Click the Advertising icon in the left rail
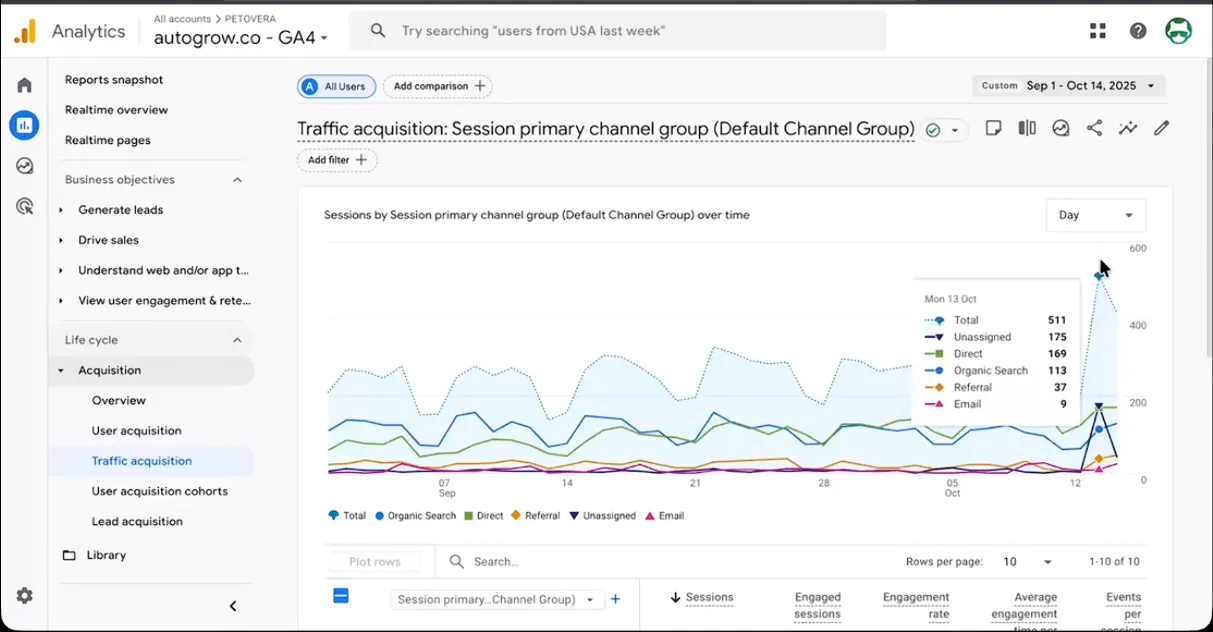 coord(24,206)
